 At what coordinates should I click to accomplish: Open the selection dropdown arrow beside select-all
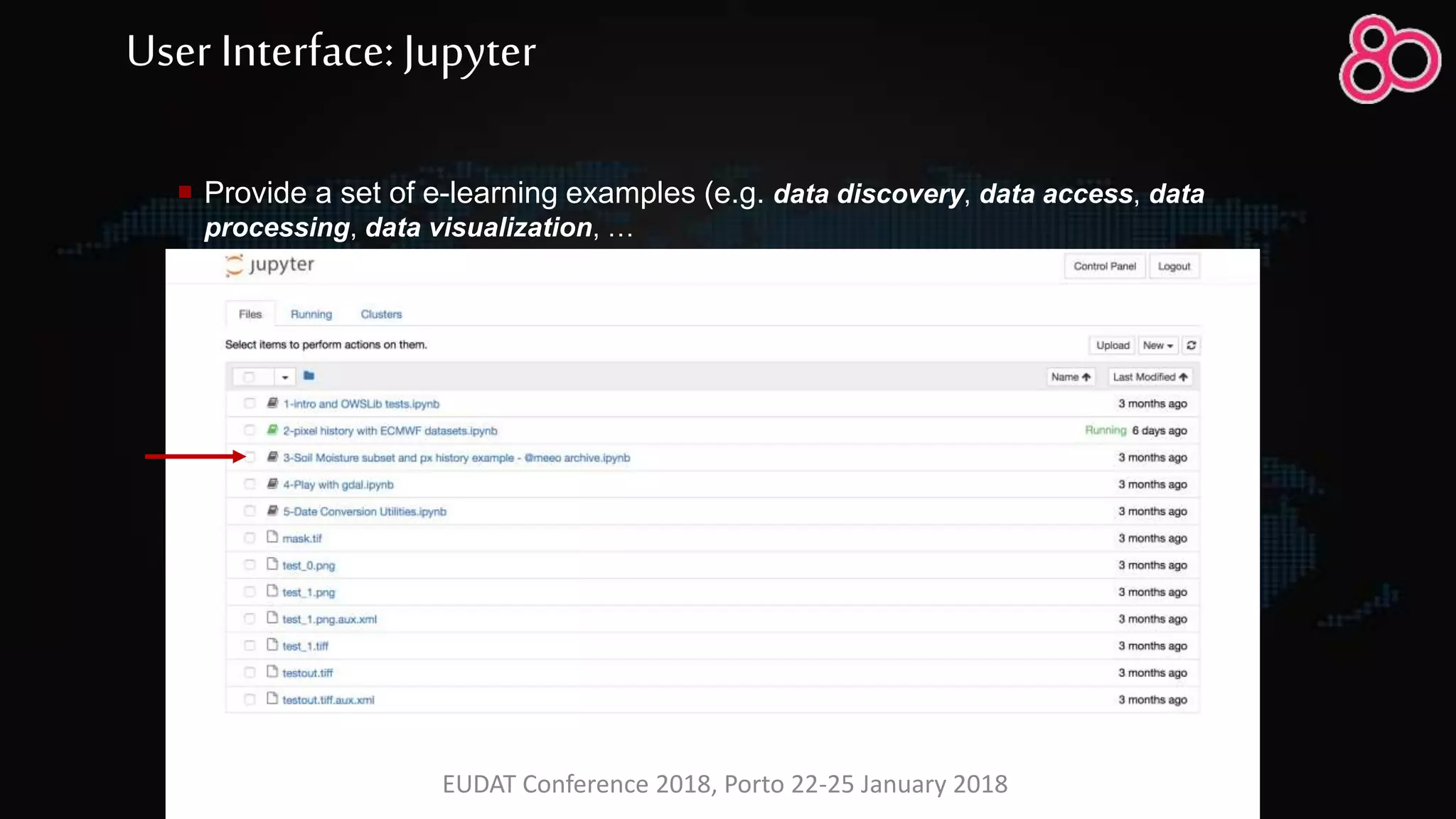pos(284,377)
